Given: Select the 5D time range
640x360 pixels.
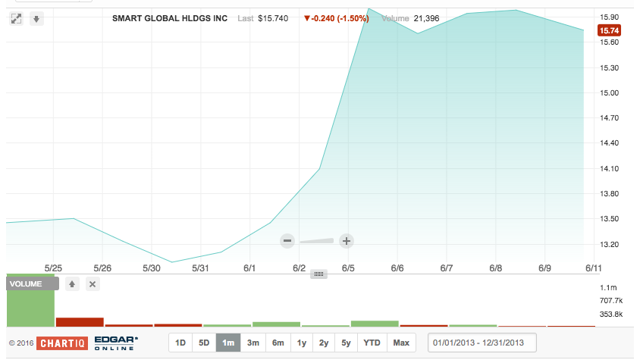Looking at the screenshot, I should pyautogui.click(x=204, y=343).
